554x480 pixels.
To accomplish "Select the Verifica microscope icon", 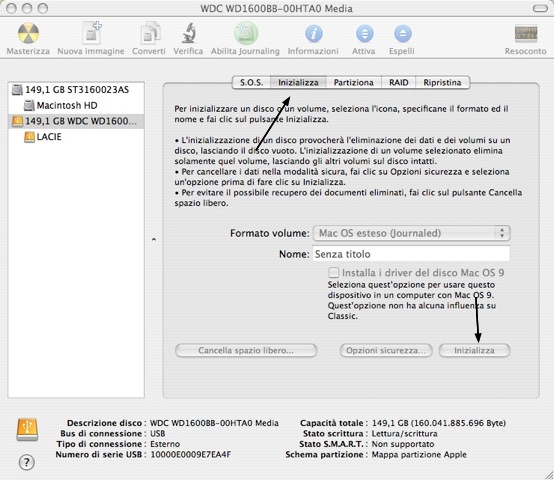I will click(x=189, y=33).
